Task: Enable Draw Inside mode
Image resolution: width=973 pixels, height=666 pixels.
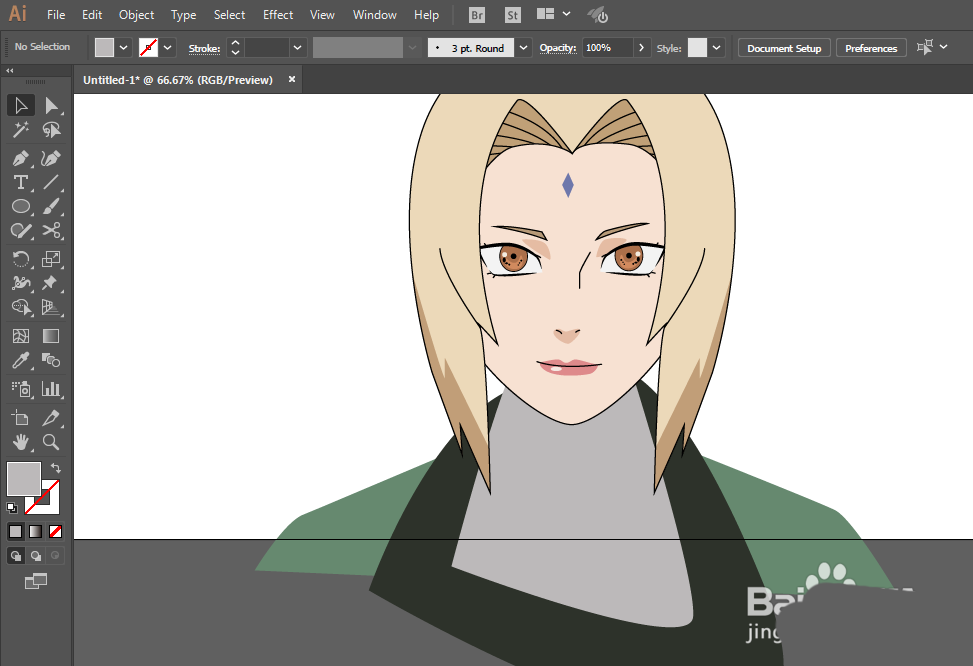Action: click(x=55, y=556)
